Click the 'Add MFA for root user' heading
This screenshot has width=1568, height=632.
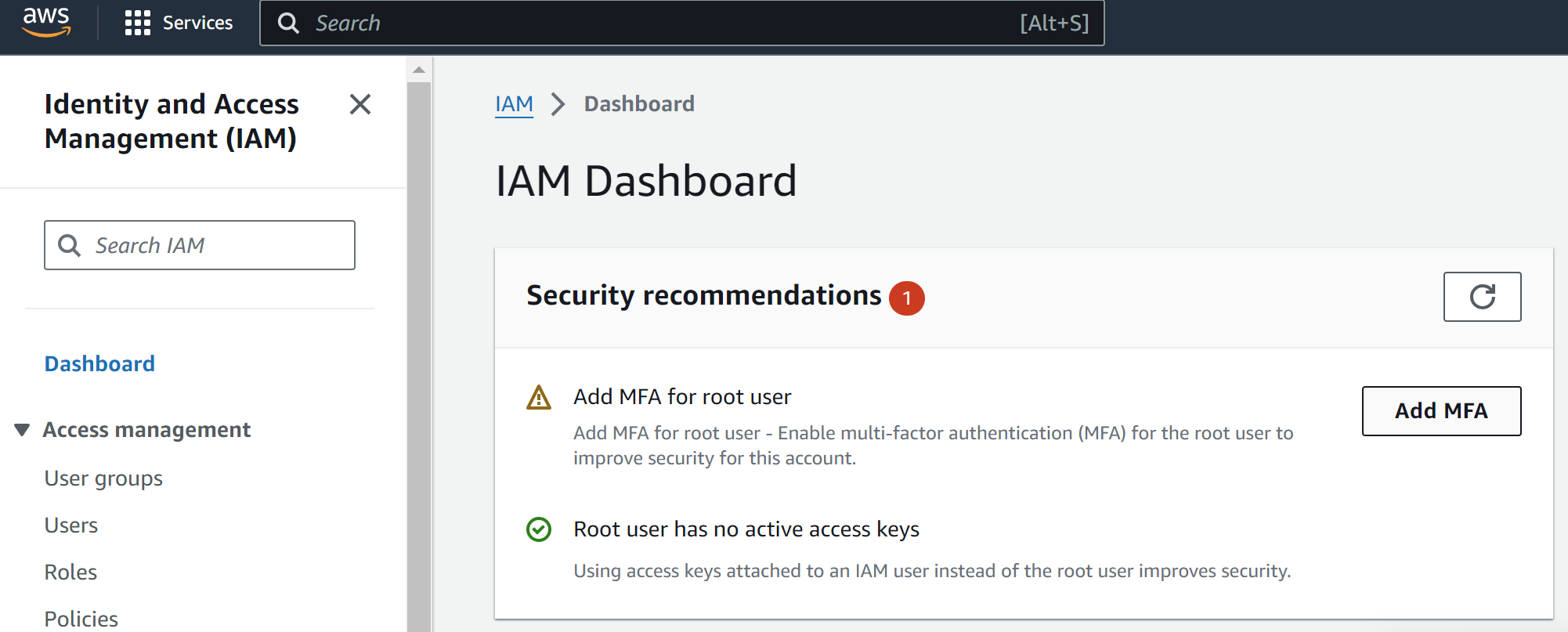(x=682, y=397)
